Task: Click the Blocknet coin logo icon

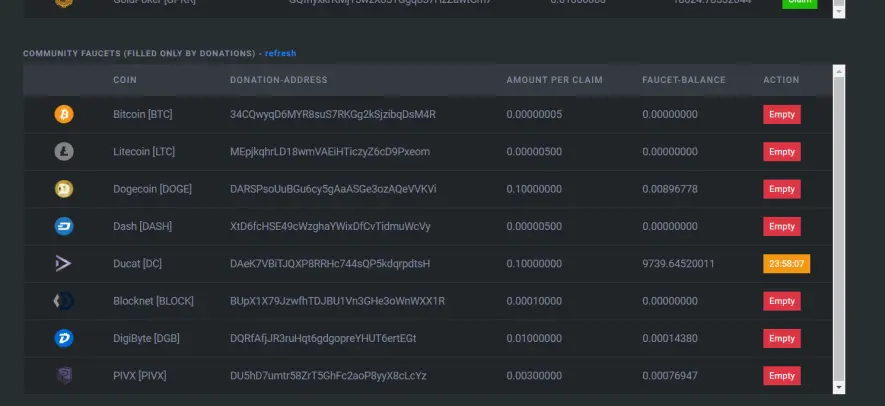Action: point(64,301)
